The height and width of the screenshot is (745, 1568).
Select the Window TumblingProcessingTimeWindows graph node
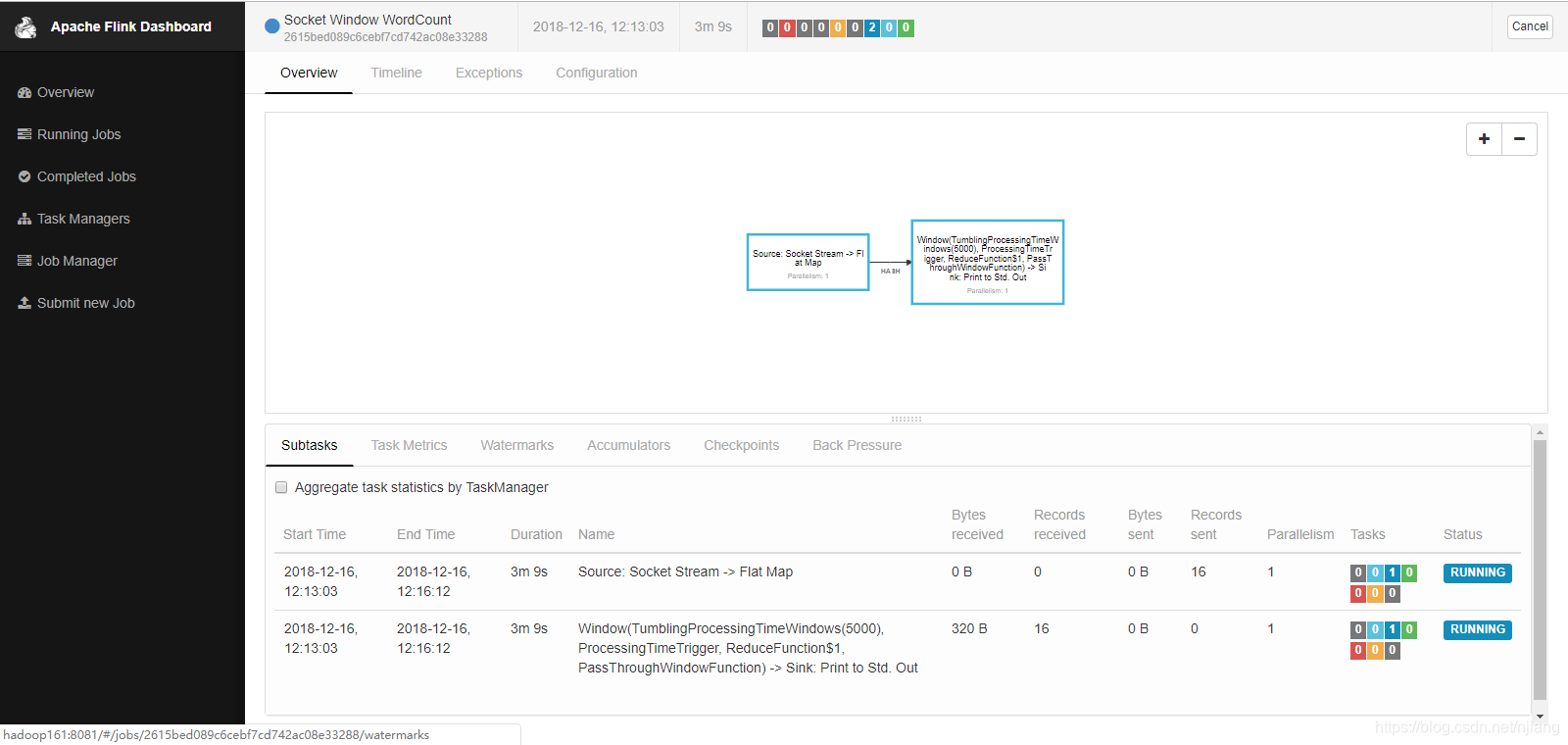point(988,262)
